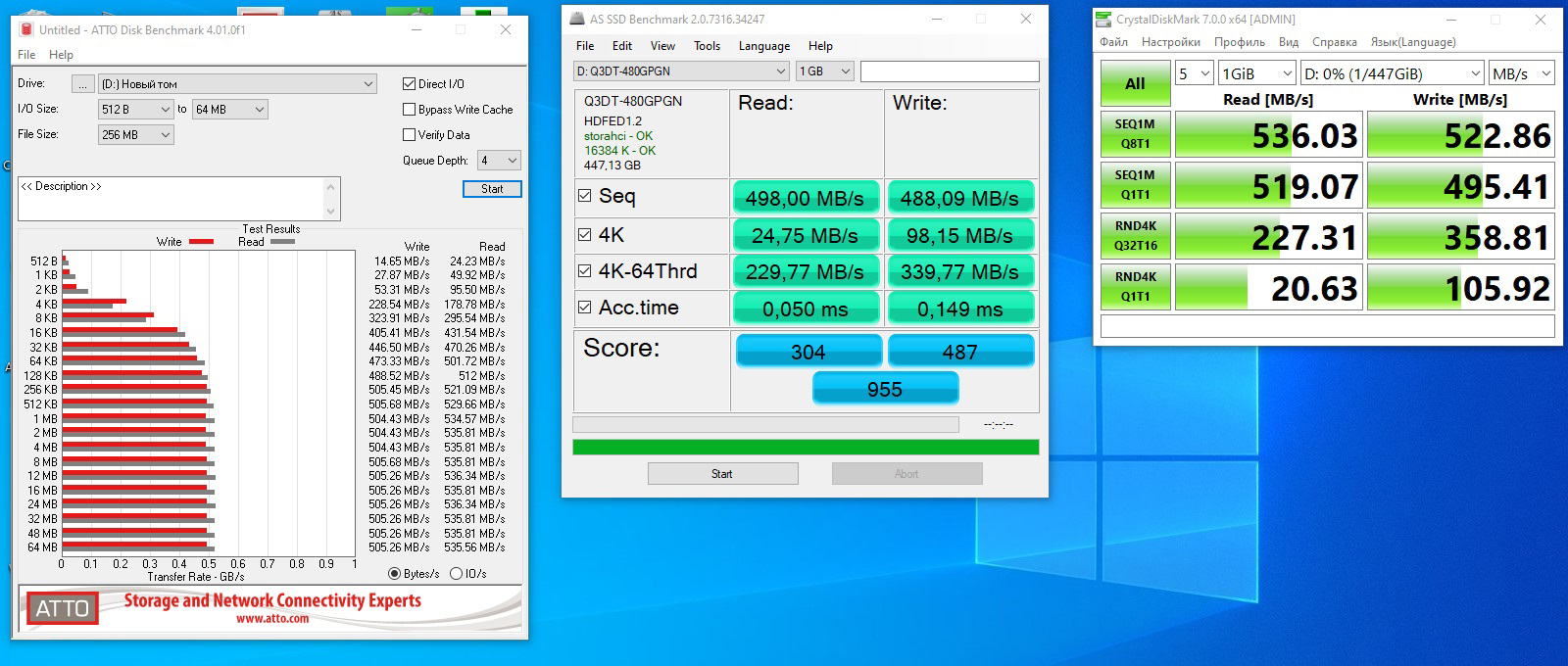Click the AS SSD total score 955
Viewport: 1568px width, 666px height.
pos(885,389)
